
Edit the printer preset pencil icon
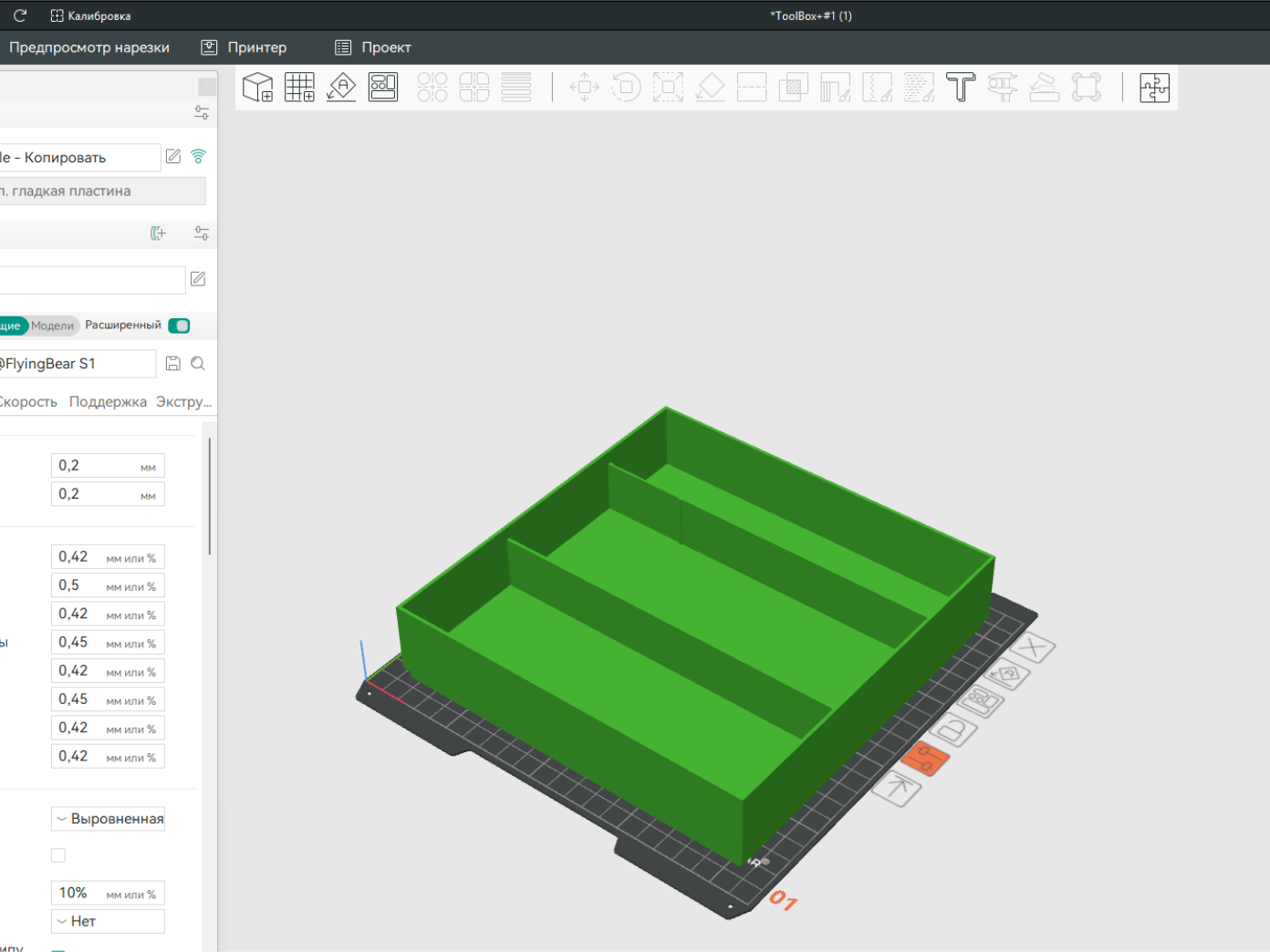[173, 157]
